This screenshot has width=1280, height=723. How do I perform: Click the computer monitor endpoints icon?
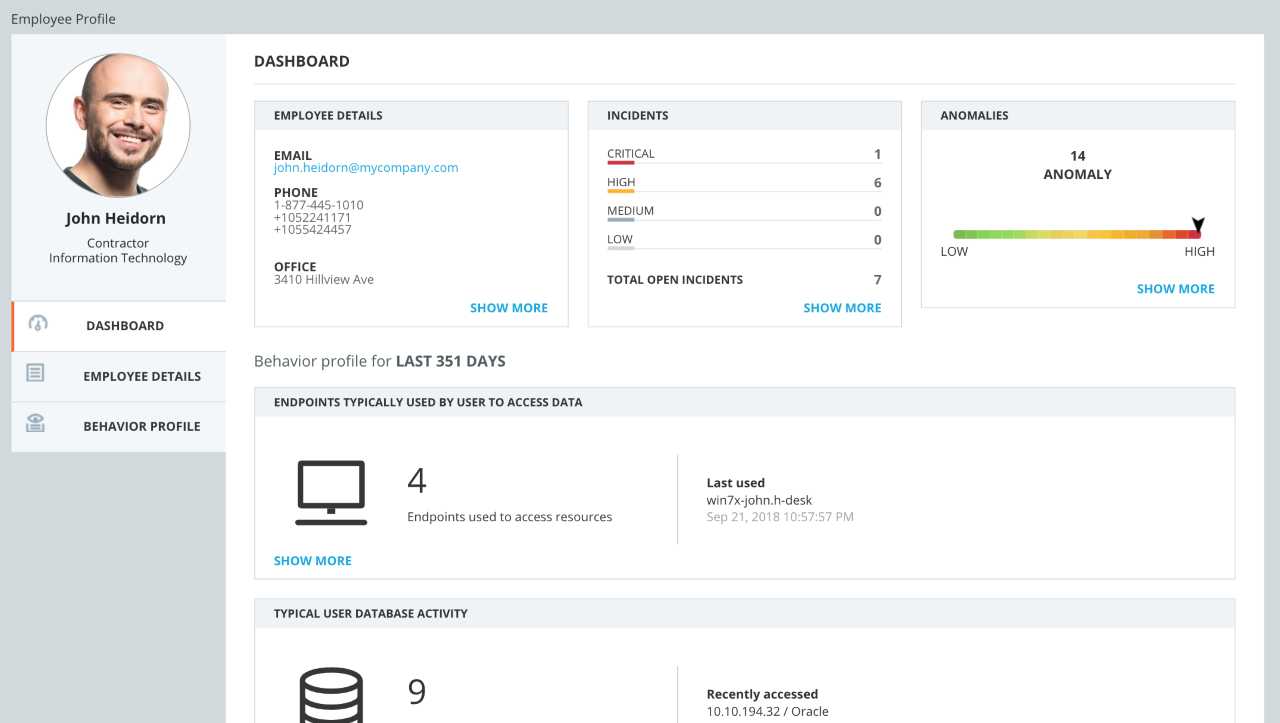(331, 493)
